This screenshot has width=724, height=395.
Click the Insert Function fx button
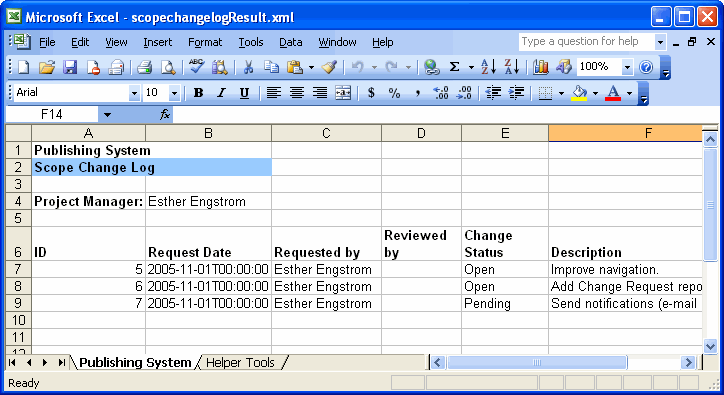(165, 114)
